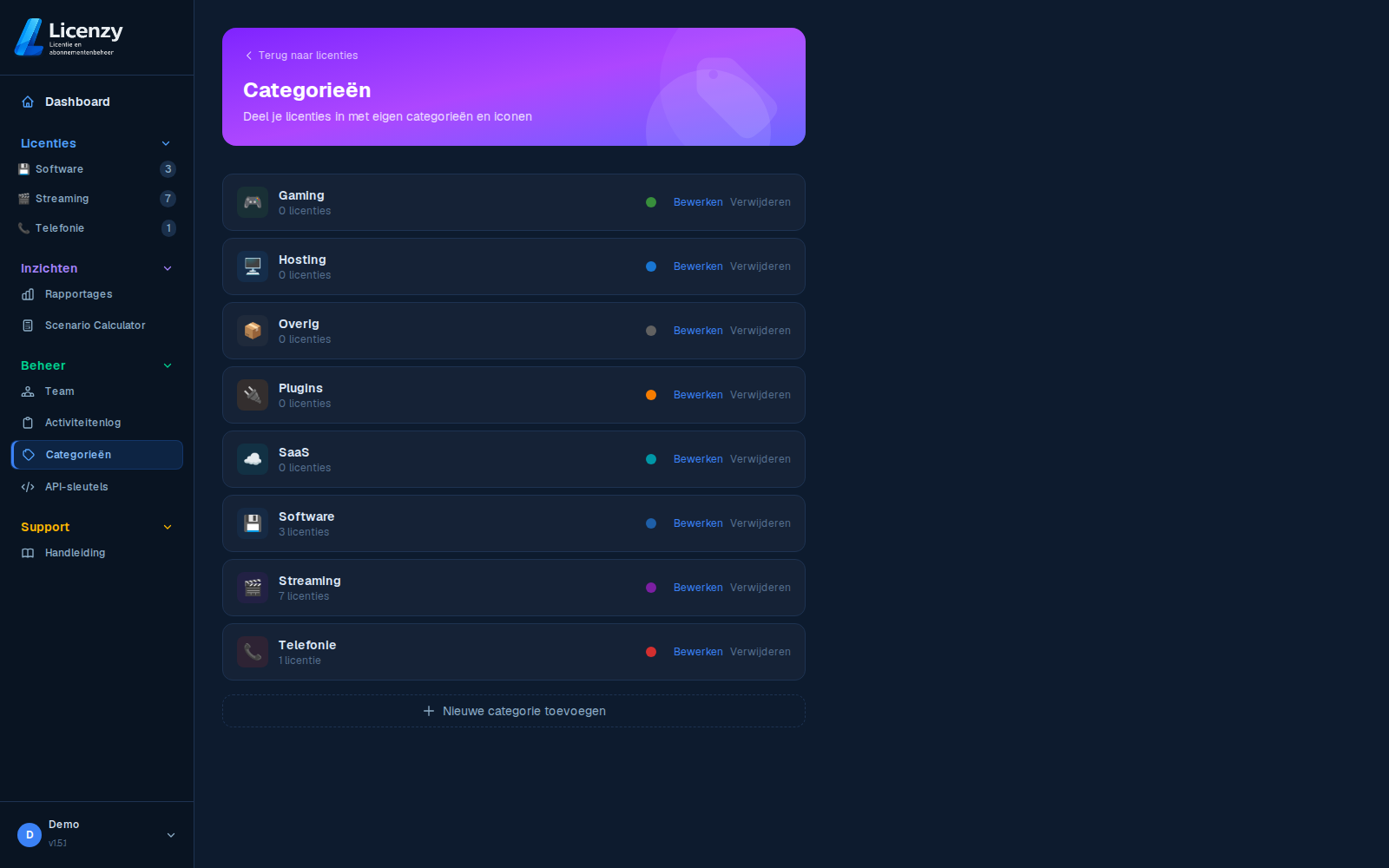Click the blue Hosting color dot

click(x=651, y=266)
